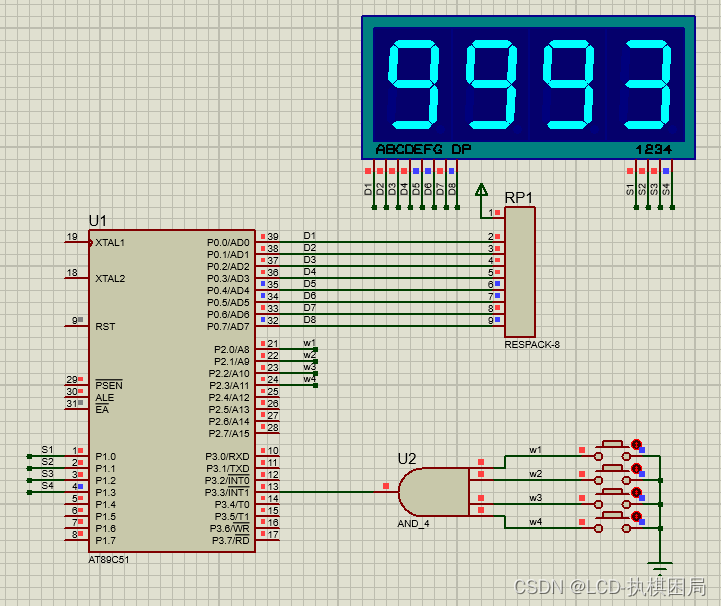Click the P3.7/RD pin label
The image size is (721, 606).
pyautogui.click(x=230, y=540)
